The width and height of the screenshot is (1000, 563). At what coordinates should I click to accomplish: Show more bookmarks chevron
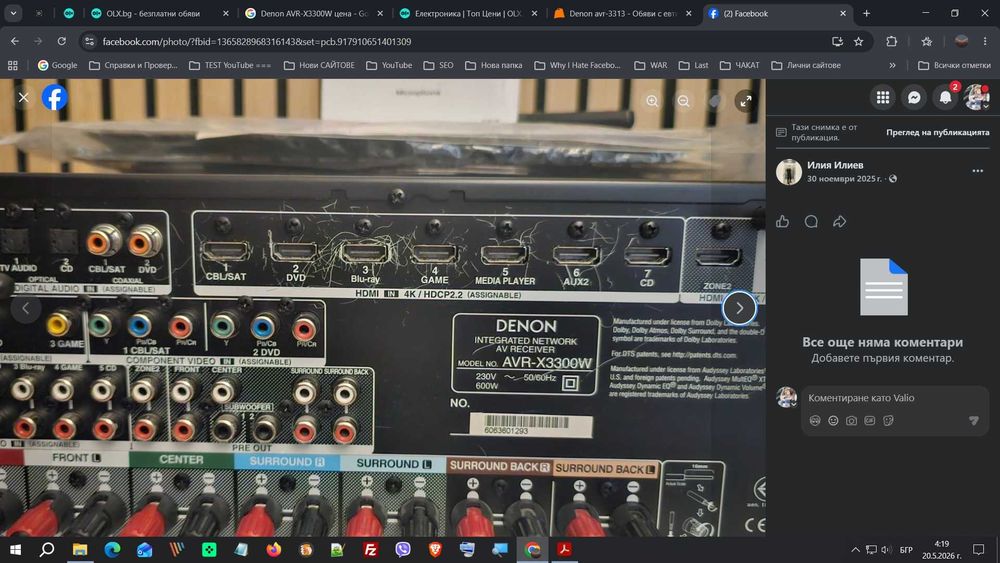tap(892, 65)
